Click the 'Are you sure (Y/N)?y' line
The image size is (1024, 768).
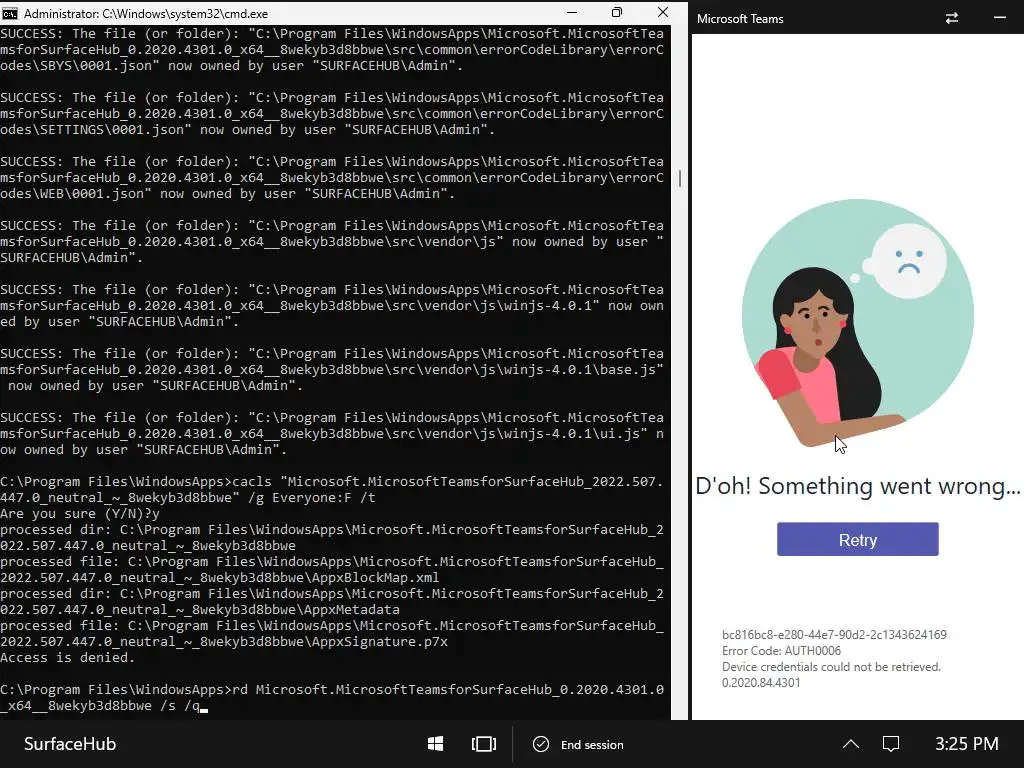point(80,513)
